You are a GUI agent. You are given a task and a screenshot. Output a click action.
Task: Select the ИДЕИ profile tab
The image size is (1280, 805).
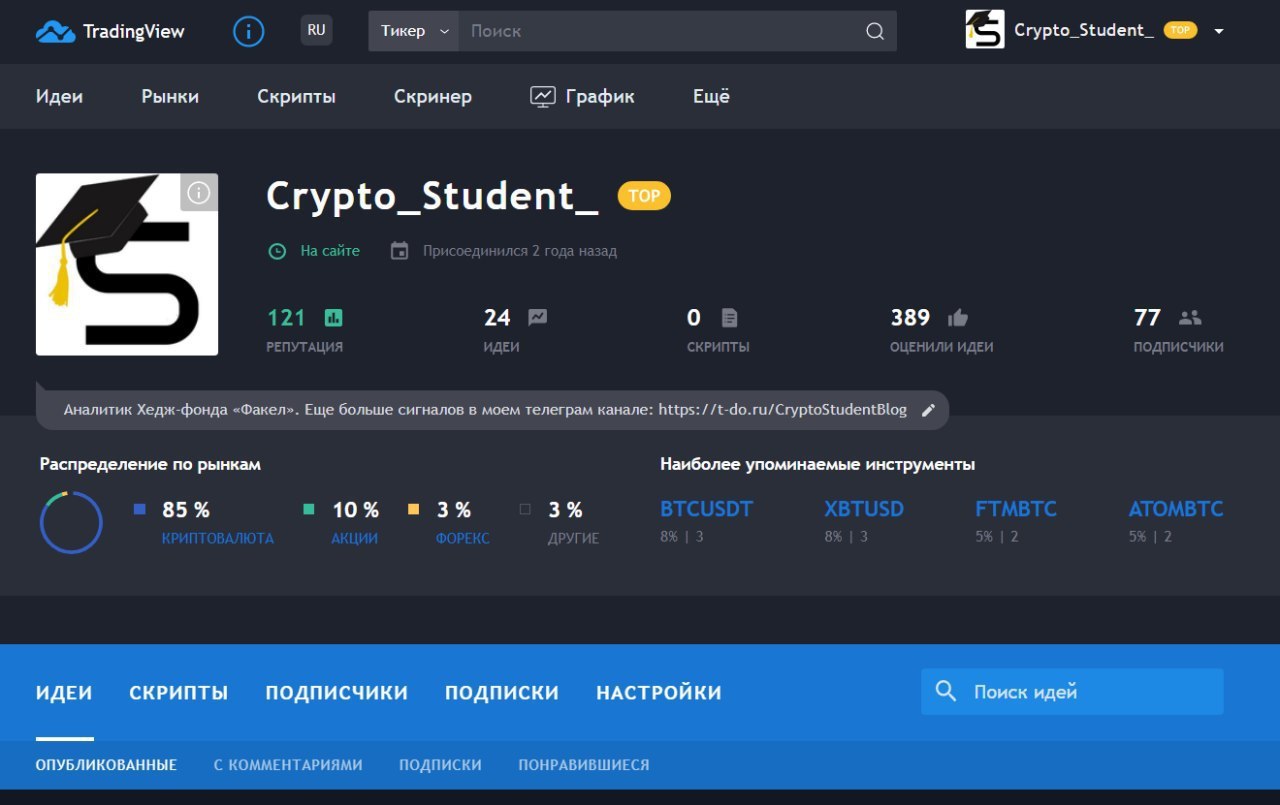64,693
